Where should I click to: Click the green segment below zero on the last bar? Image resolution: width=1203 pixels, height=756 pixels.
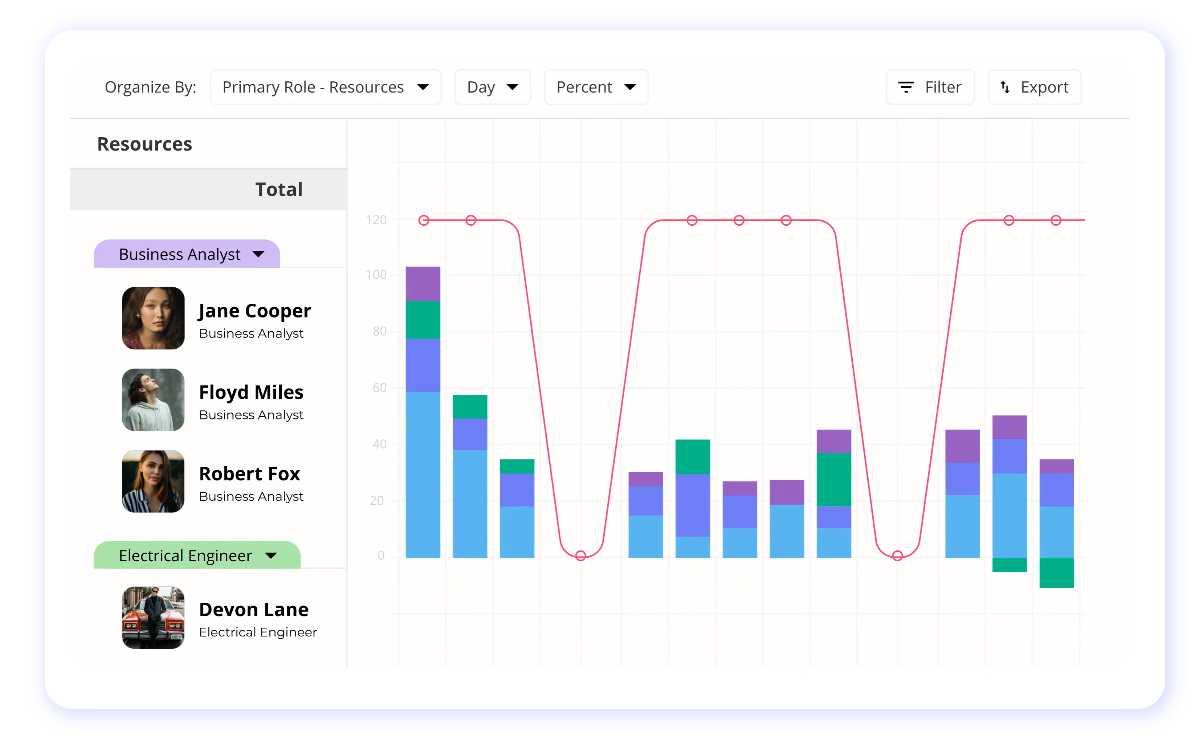click(1056, 573)
